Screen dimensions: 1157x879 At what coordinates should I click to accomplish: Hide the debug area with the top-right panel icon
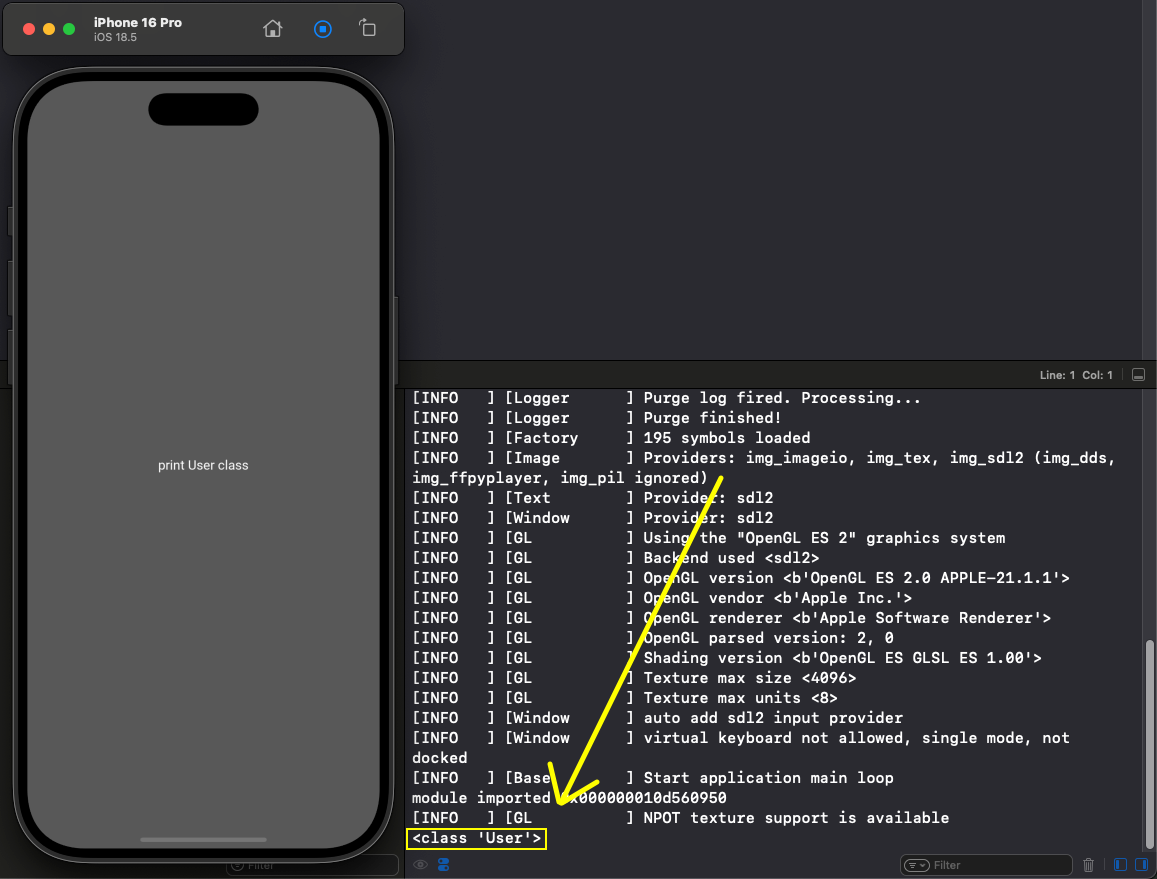(1139, 375)
